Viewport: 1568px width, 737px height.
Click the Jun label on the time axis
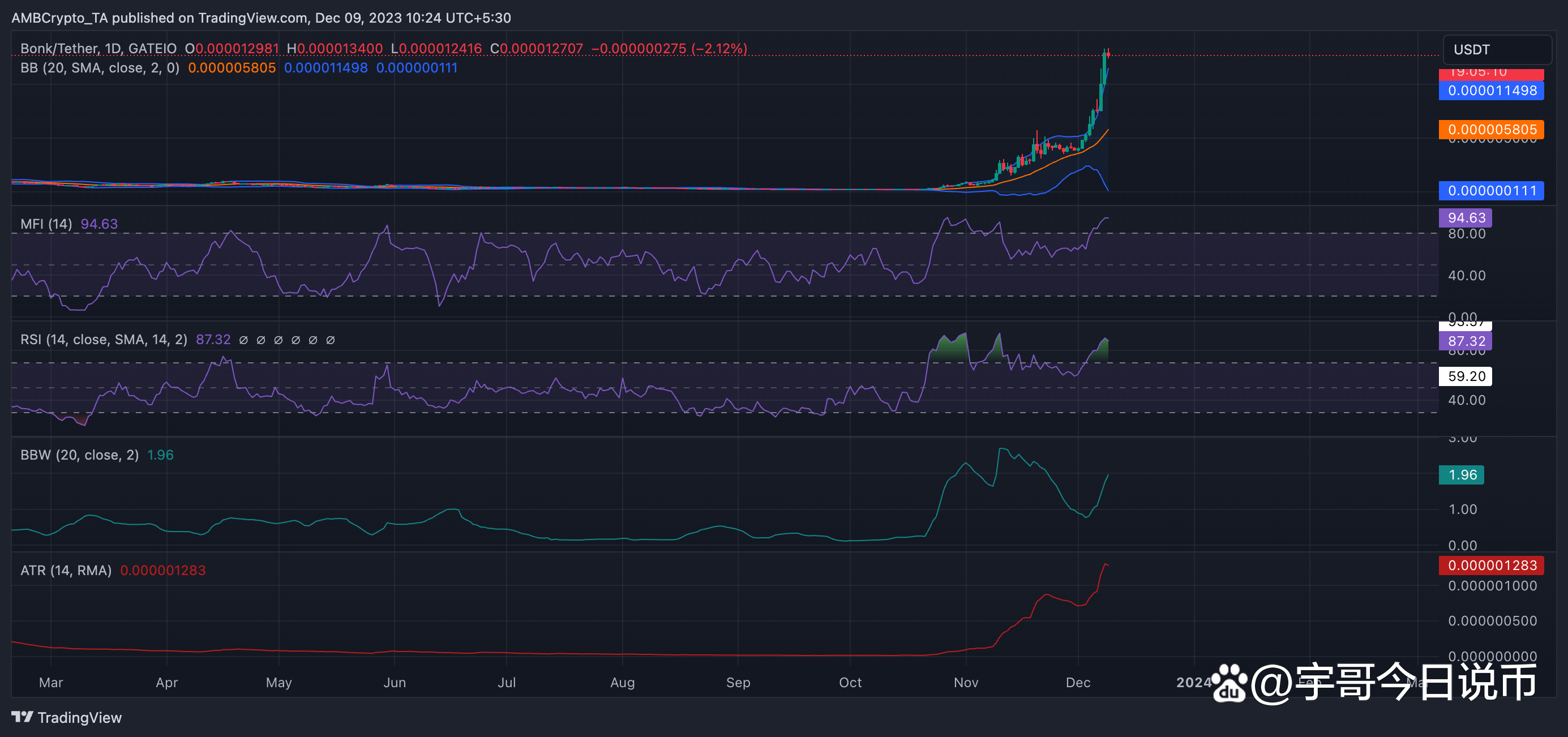pyautogui.click(x=395, y=682)
